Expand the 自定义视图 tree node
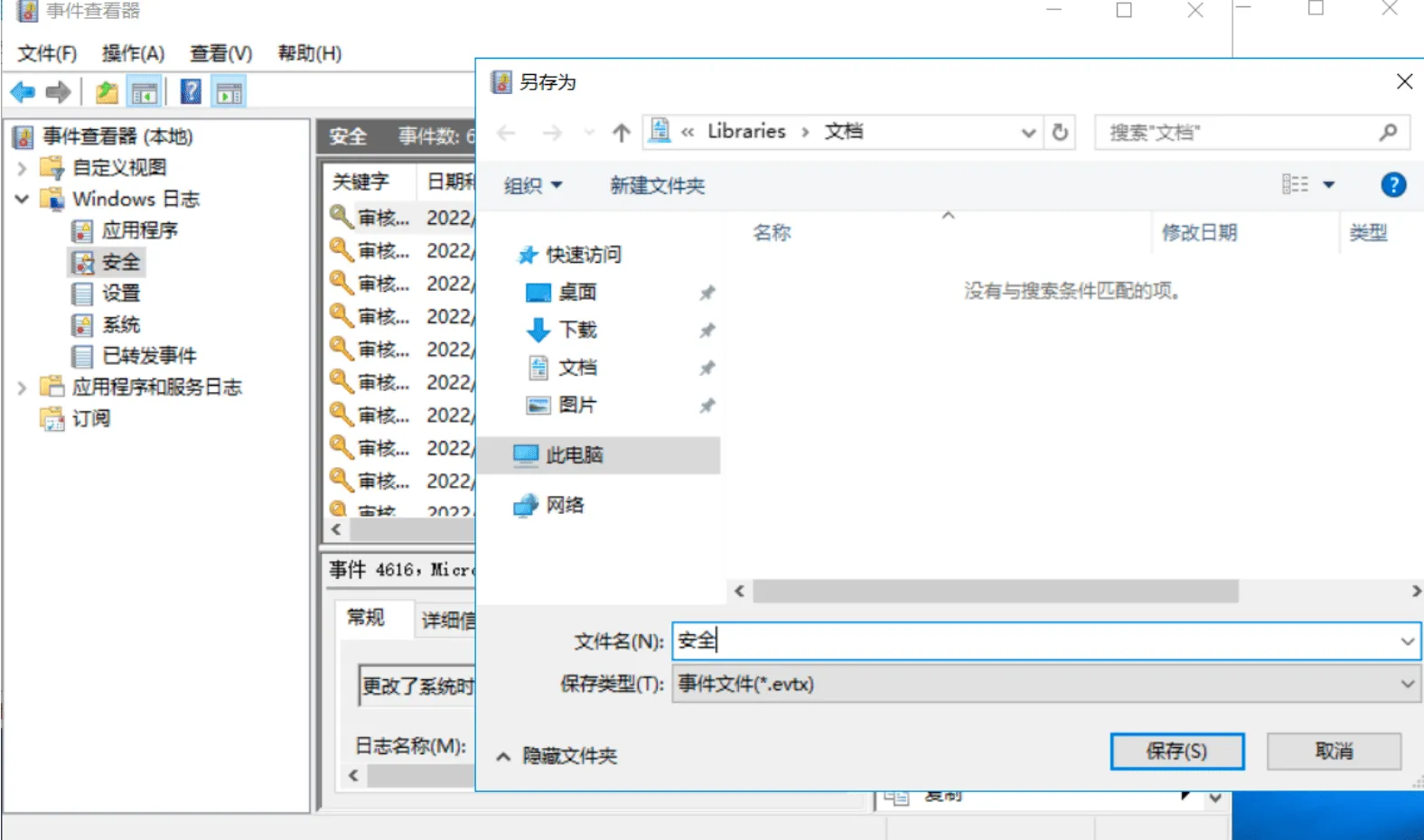This screenshot has height=840, width=1424. (x=22, y=168)
